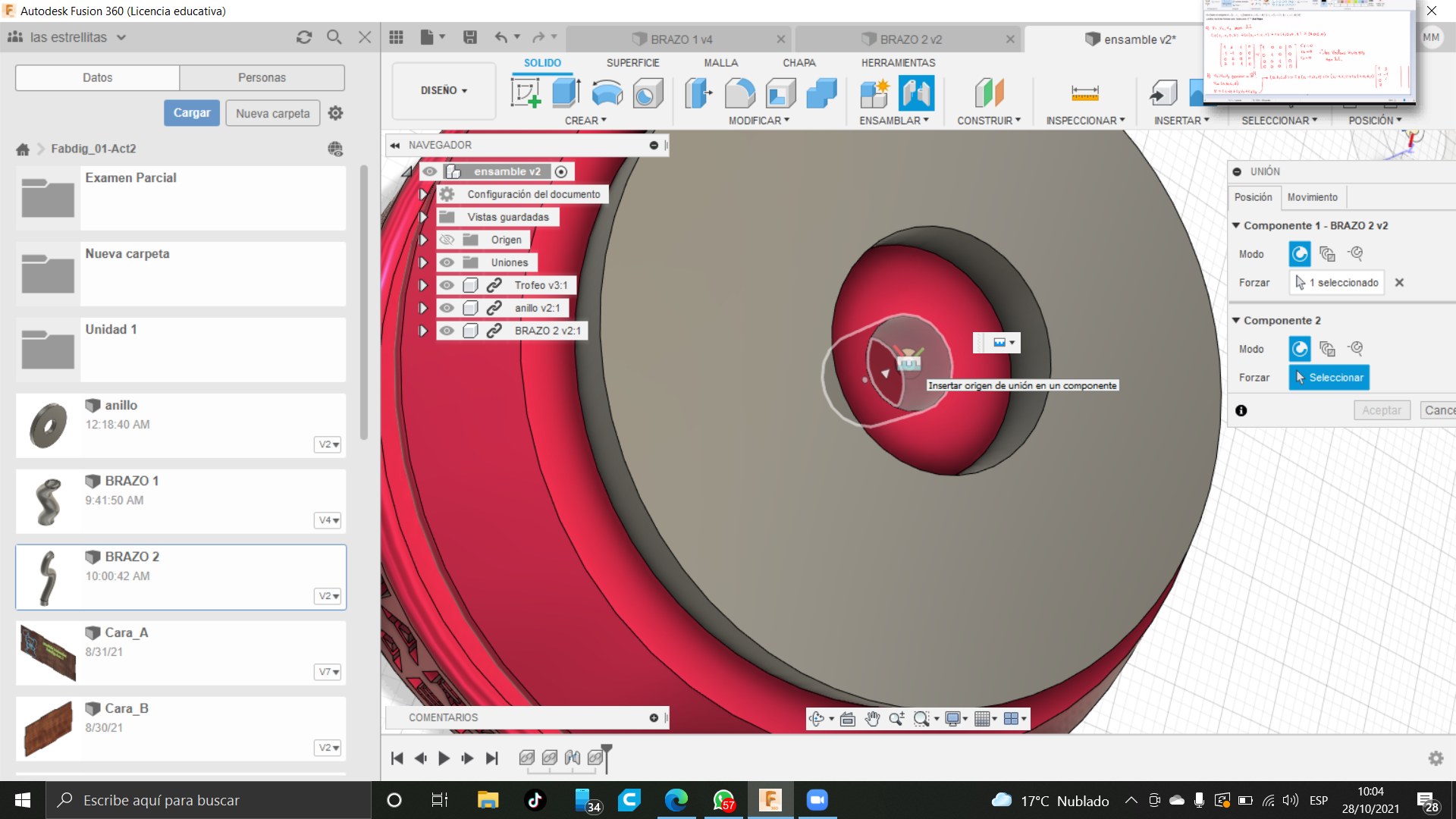Image resolution: width=1456 pixels, height=819 pixels.
Task: Open the data panel grid icon
Action: [x=396, y=37]
